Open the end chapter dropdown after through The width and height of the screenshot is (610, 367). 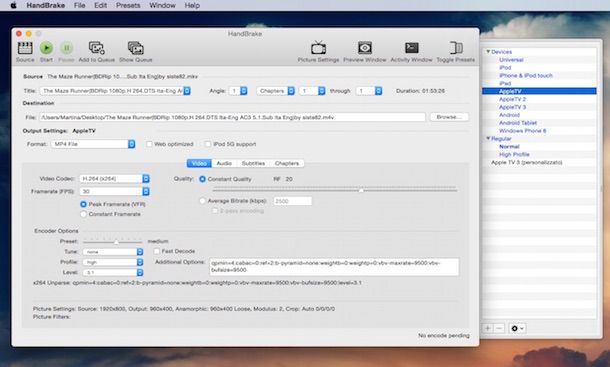tap(369, 91)
